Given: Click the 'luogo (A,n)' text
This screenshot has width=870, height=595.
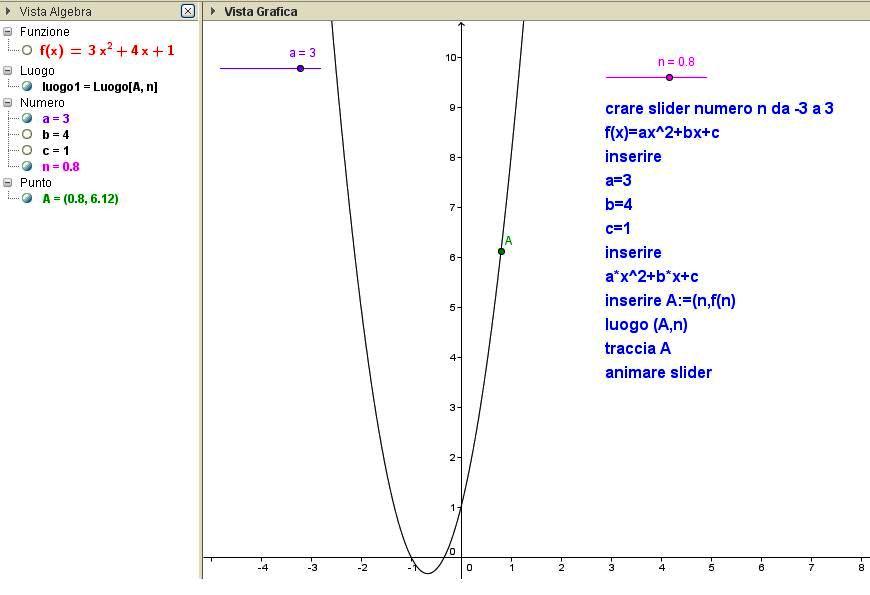Looking at the screenshot, I should click(646, 324).
